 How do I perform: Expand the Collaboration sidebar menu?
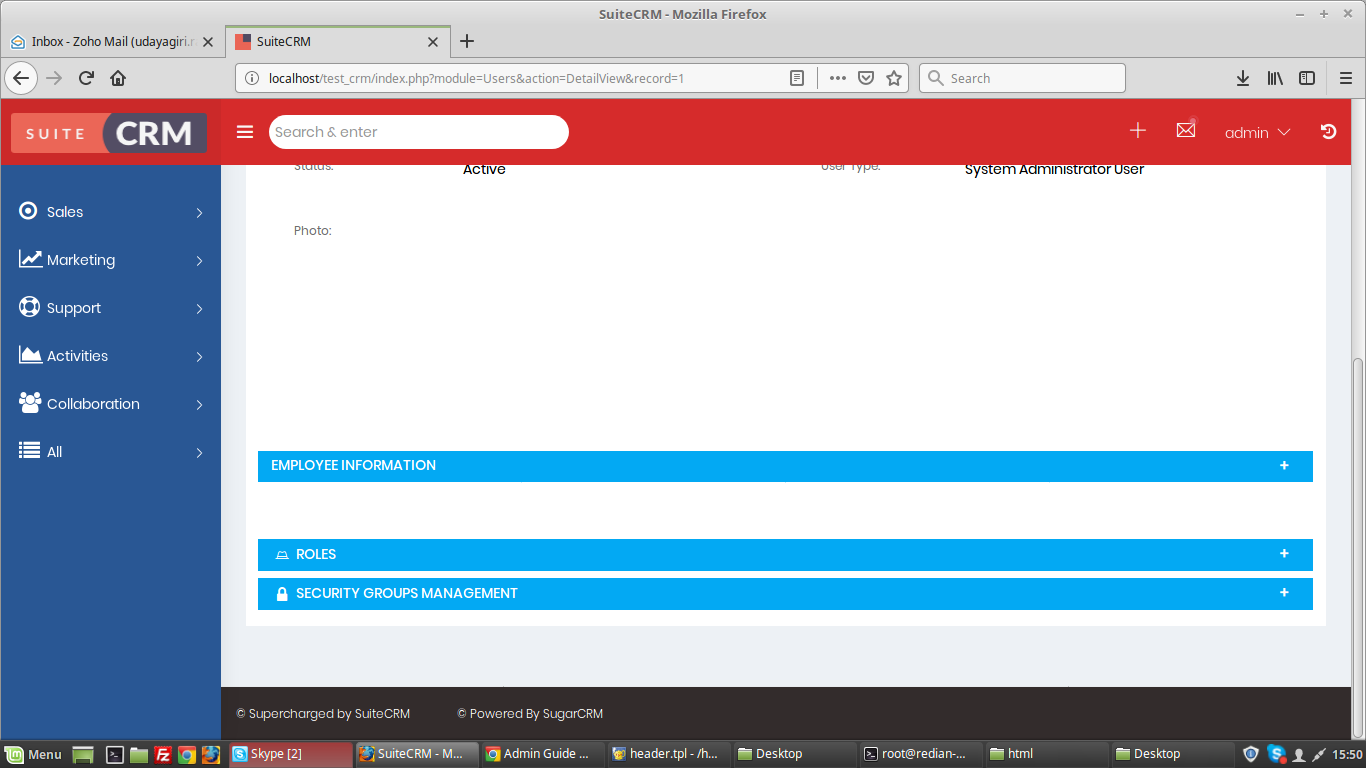point(110,404)
